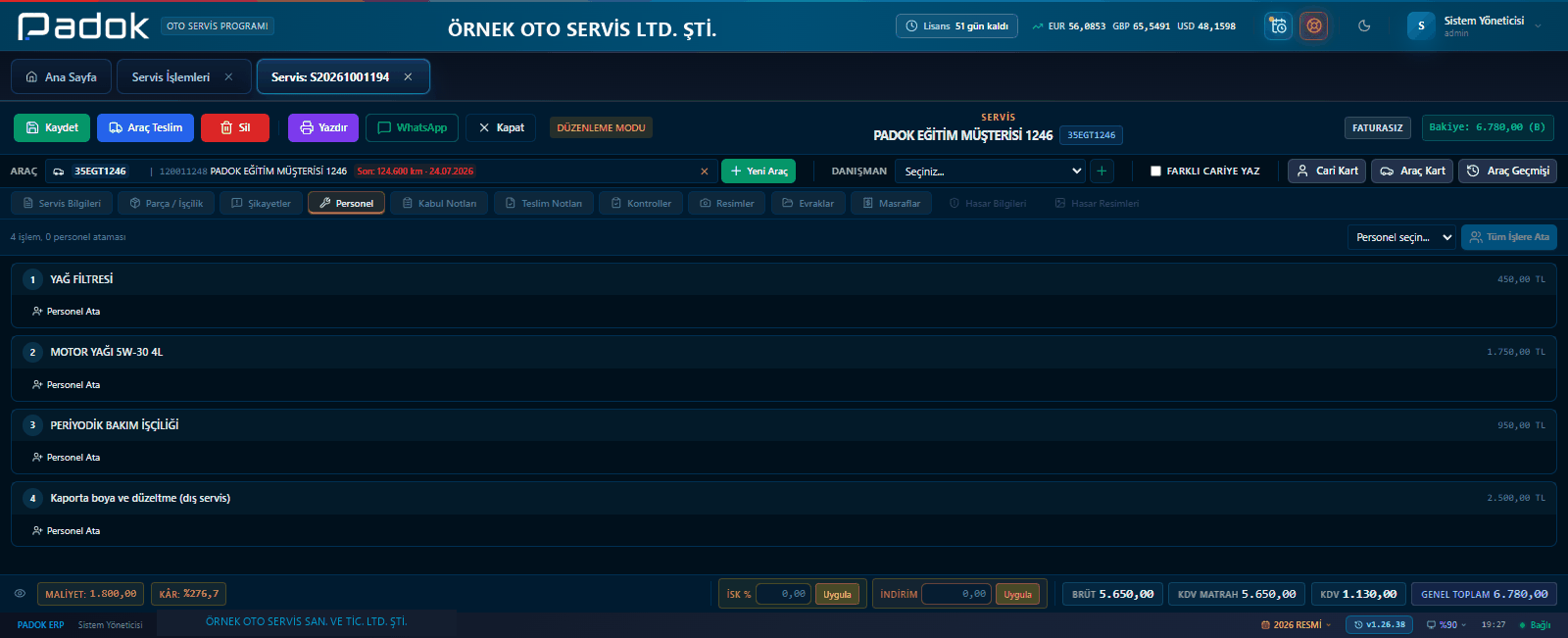Image resolution: width=1568 pixels, height=638 pixels.
Task: Close the Servis: S20261001194 tab
Action: pos(408,76)
